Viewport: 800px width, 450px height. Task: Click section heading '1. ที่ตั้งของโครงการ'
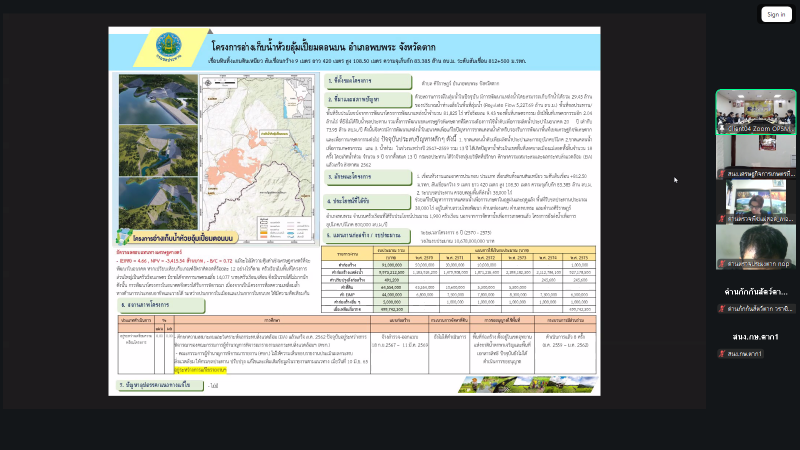coord(368,81)
